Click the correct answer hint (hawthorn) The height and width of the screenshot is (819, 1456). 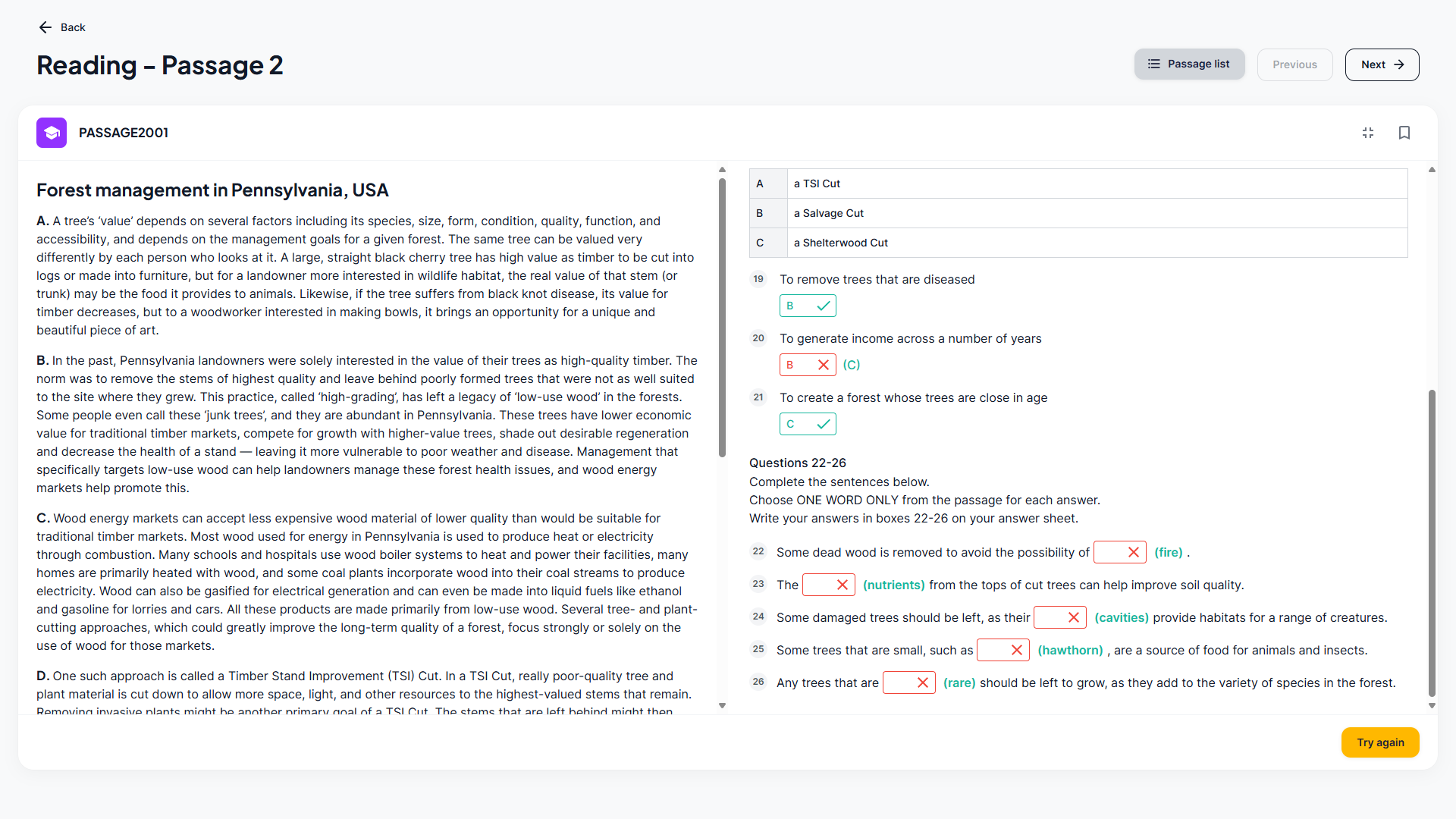click(1070, 650)
